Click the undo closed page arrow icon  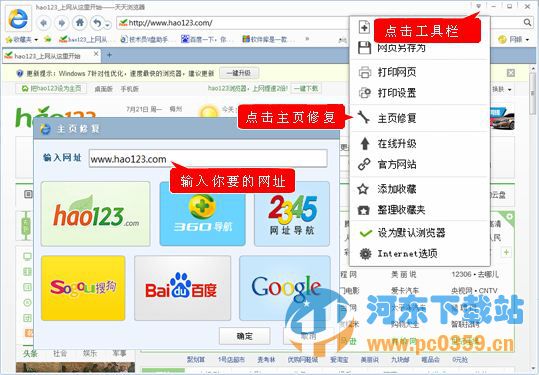pyautogui.click(x=97, y=23)
